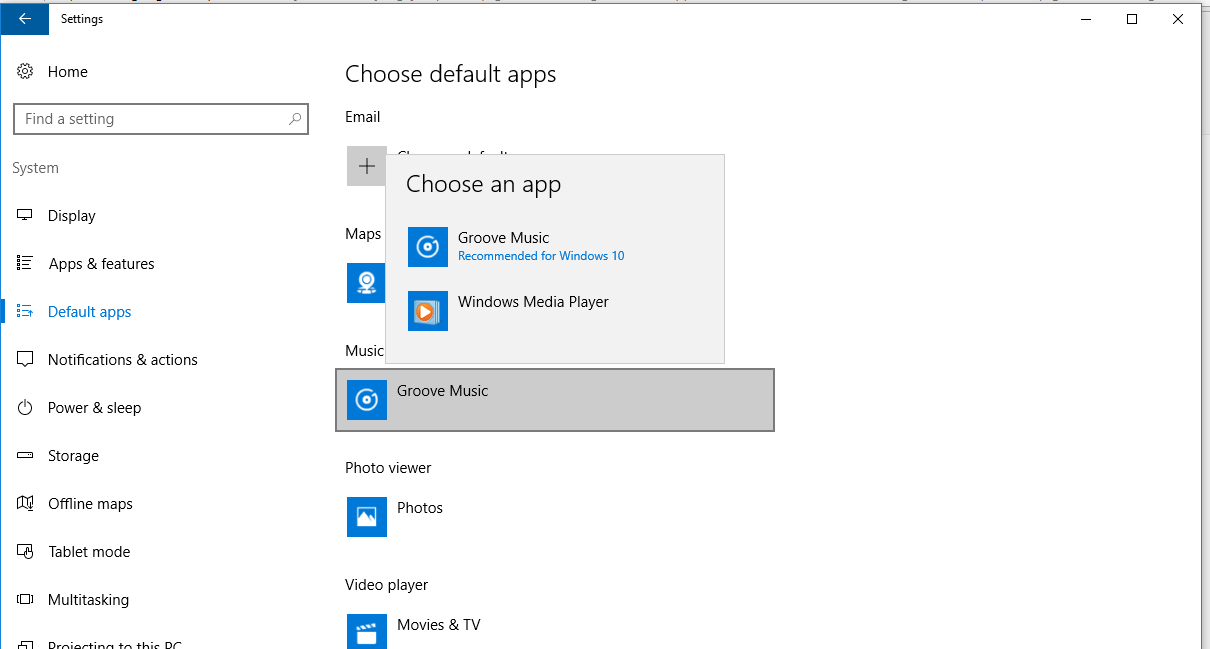Viewport: 1210px width, 649px height.
Task: Click the Groove Music icon under Music player
Action: [367, 400]
